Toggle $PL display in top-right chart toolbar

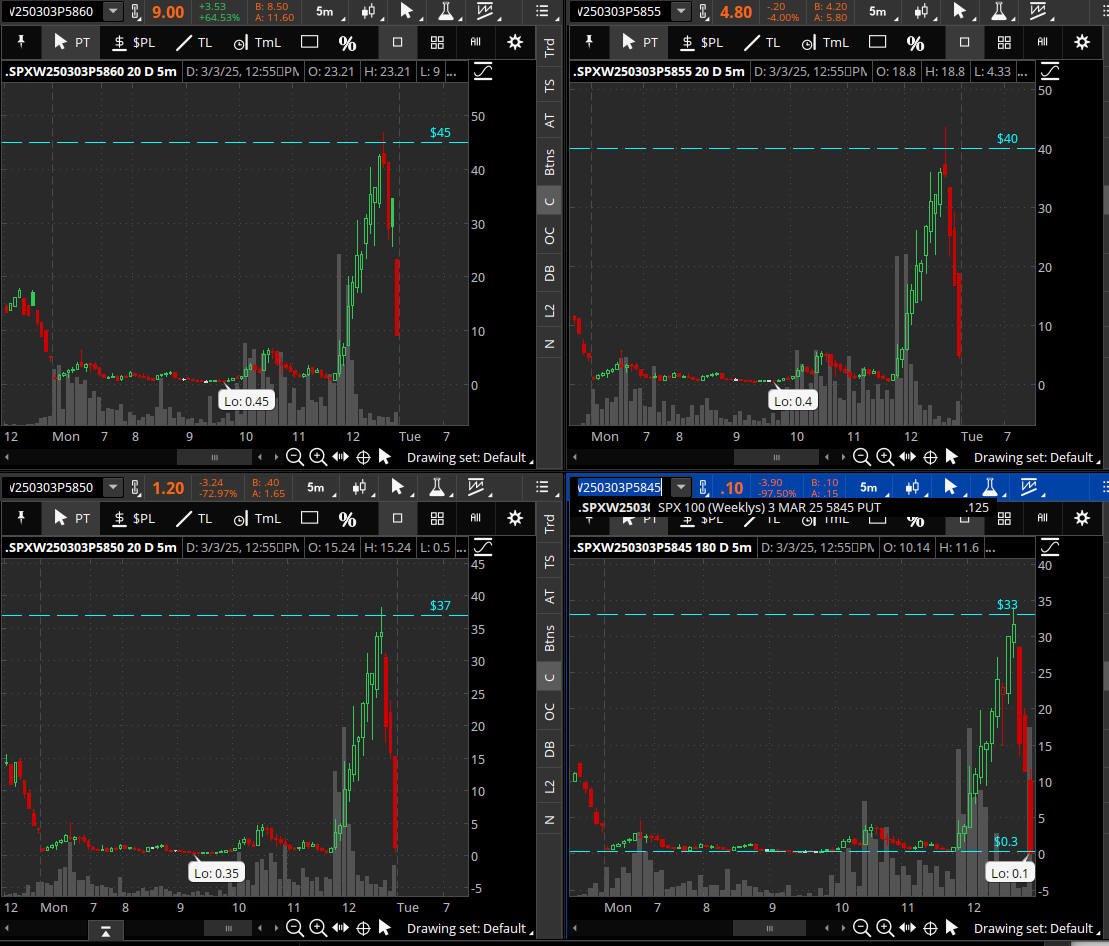[702, 42]
